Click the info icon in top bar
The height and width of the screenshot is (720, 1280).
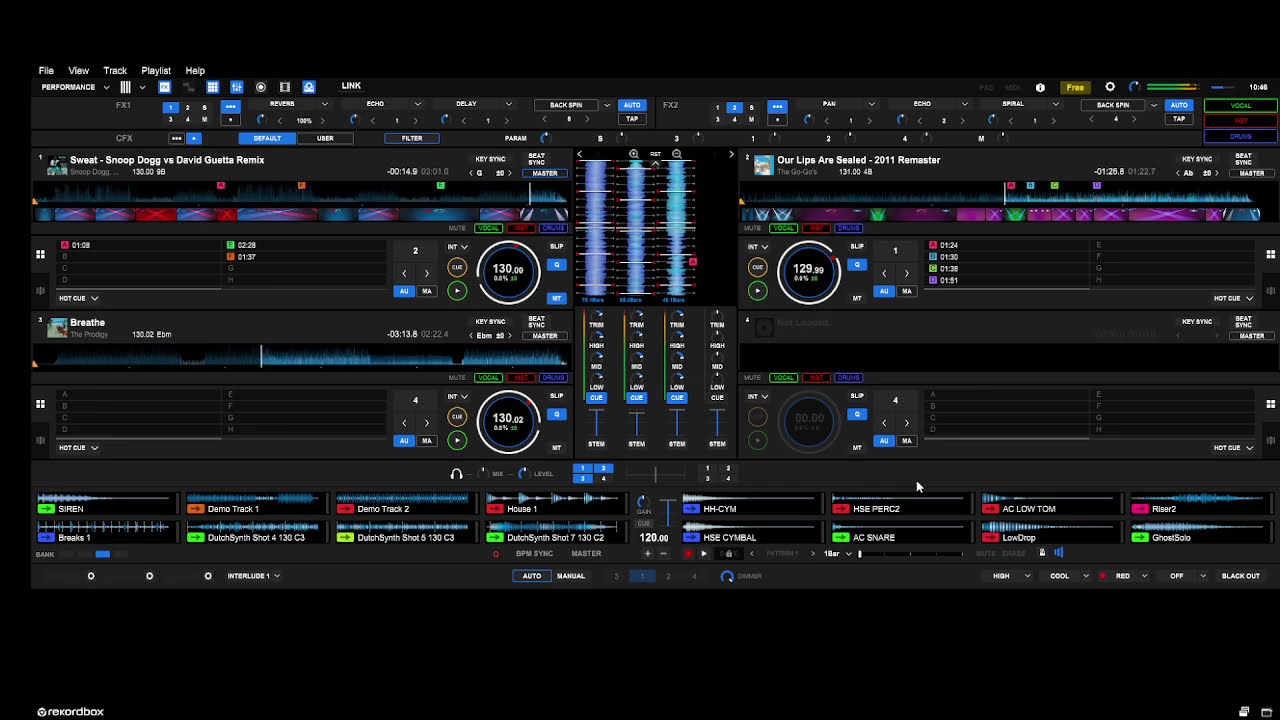click(x=1040, y=87)
